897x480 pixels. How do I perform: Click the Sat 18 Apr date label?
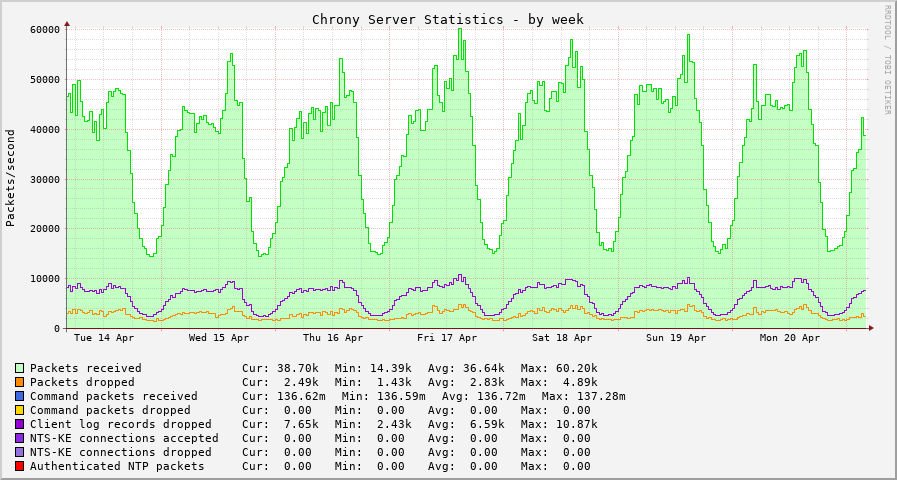562,338
